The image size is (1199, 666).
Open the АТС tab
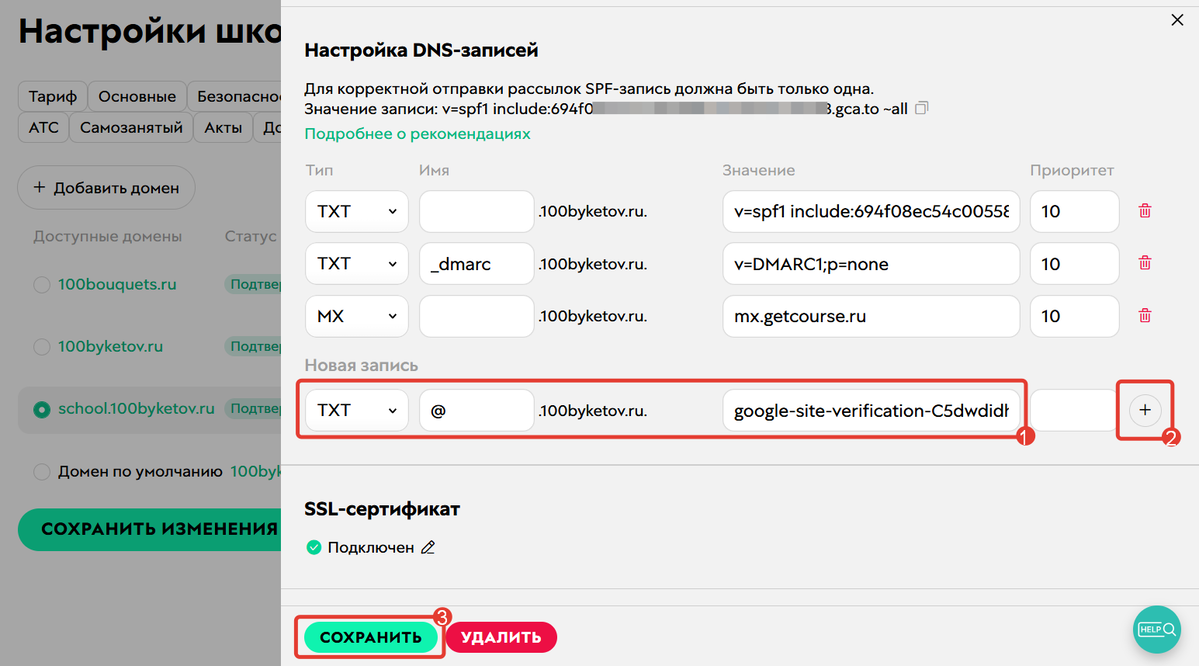(44, 128)
